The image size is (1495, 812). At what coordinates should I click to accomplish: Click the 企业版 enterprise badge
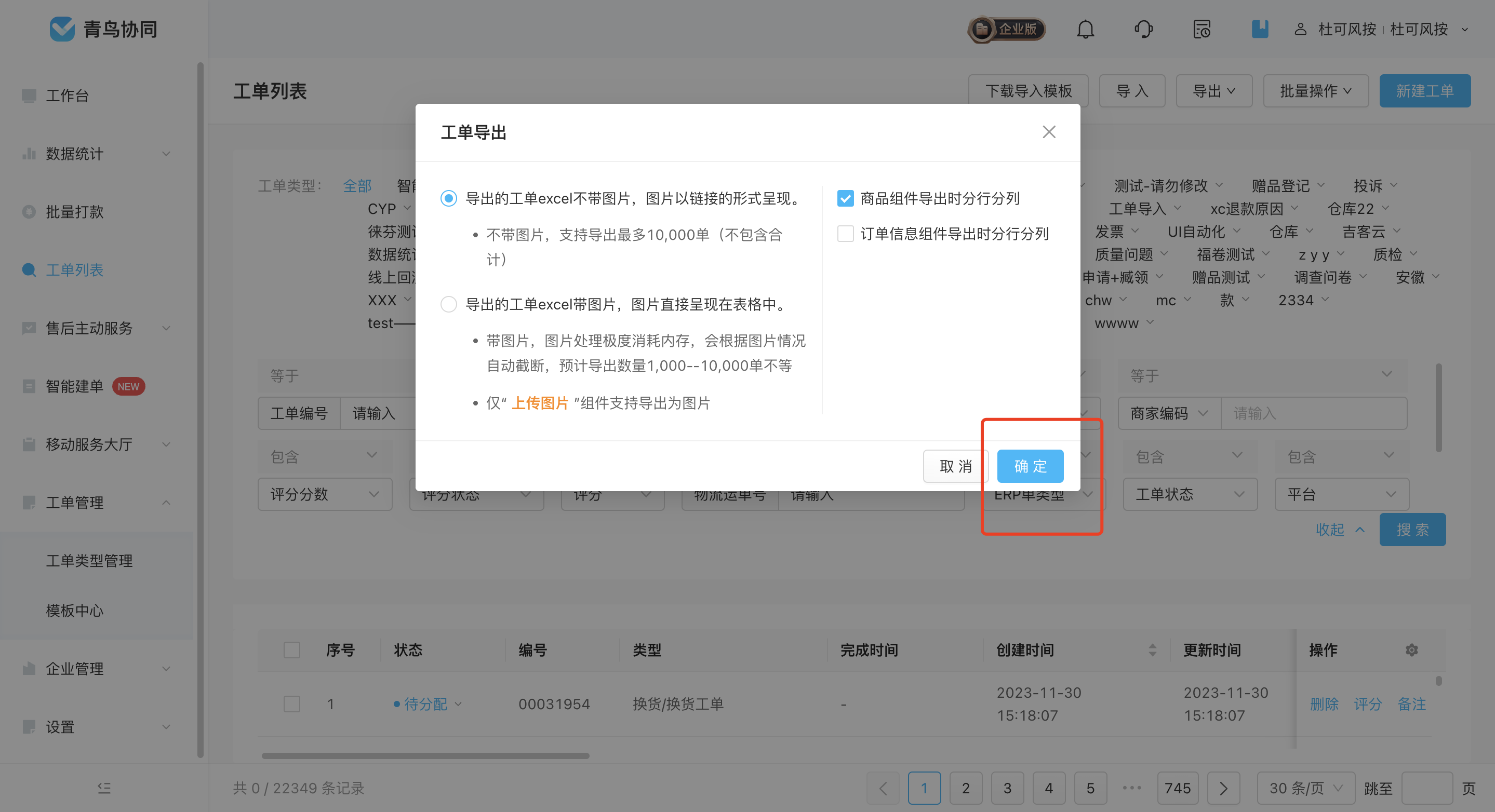pos(1007,29)
